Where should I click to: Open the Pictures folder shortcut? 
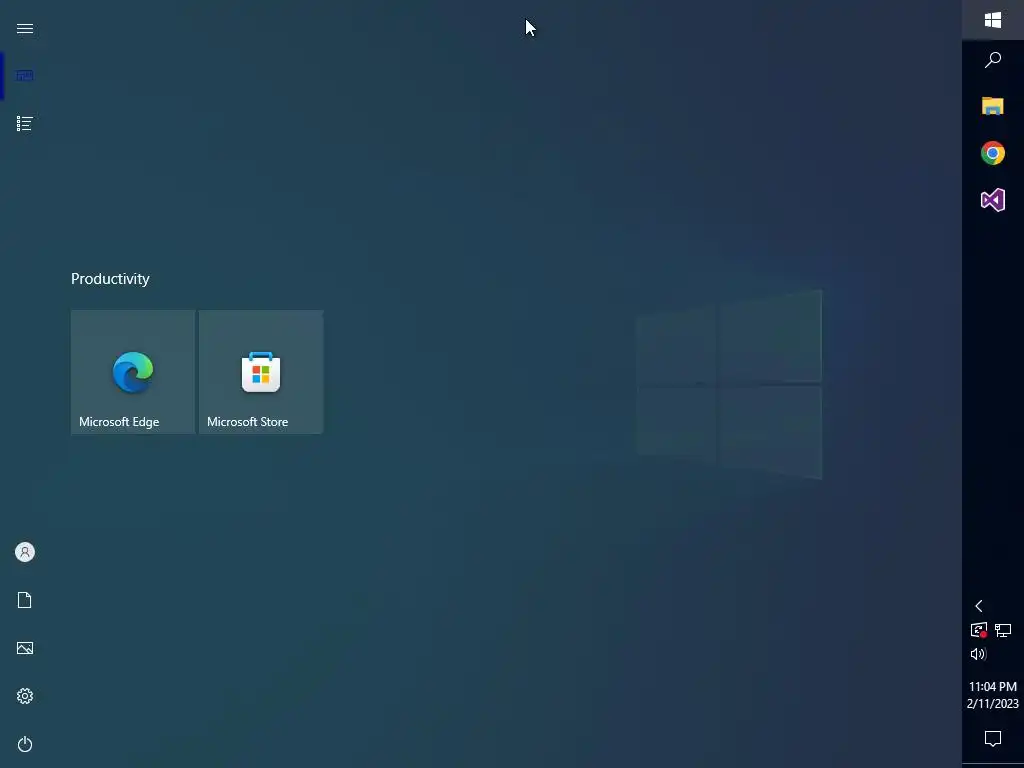pyautogui.click(x=25, y=648)
